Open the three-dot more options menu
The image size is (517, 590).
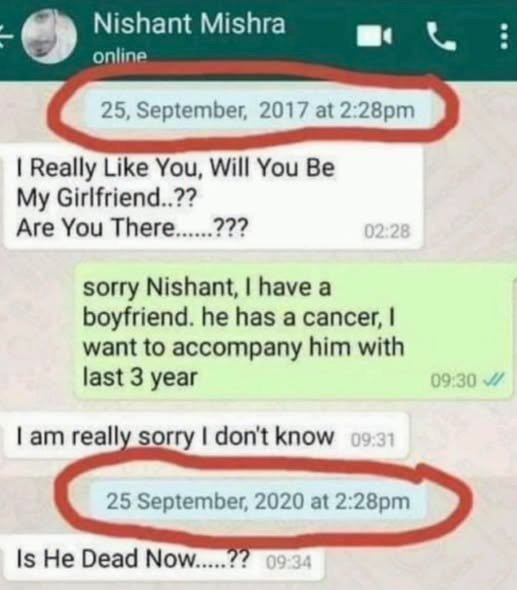coord(504,36)
